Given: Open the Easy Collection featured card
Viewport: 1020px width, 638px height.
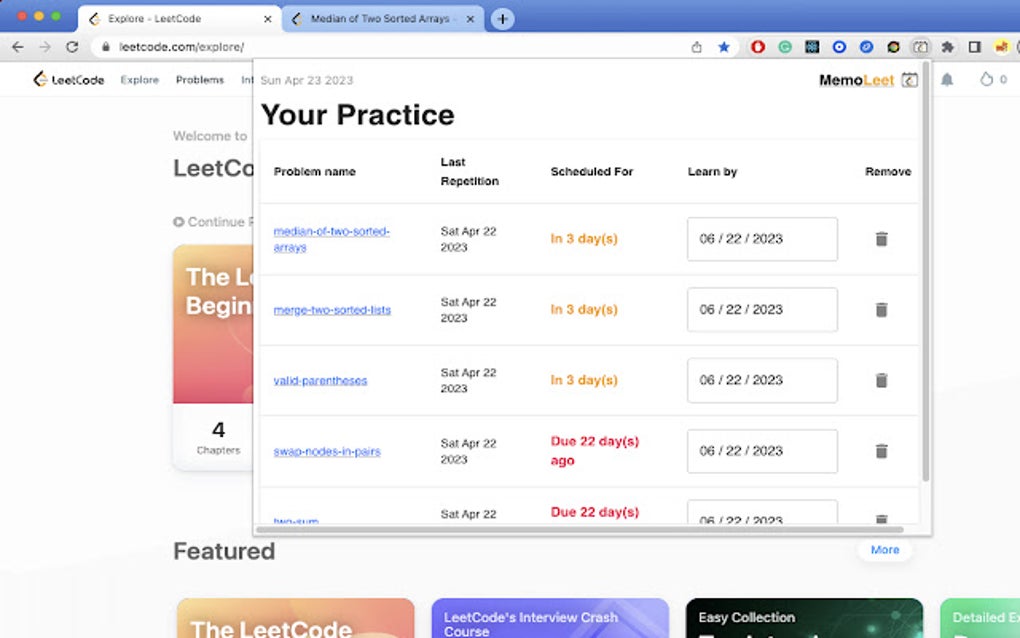Looking at the screenshot, I should pyautogui.click(x=804, y=618).
